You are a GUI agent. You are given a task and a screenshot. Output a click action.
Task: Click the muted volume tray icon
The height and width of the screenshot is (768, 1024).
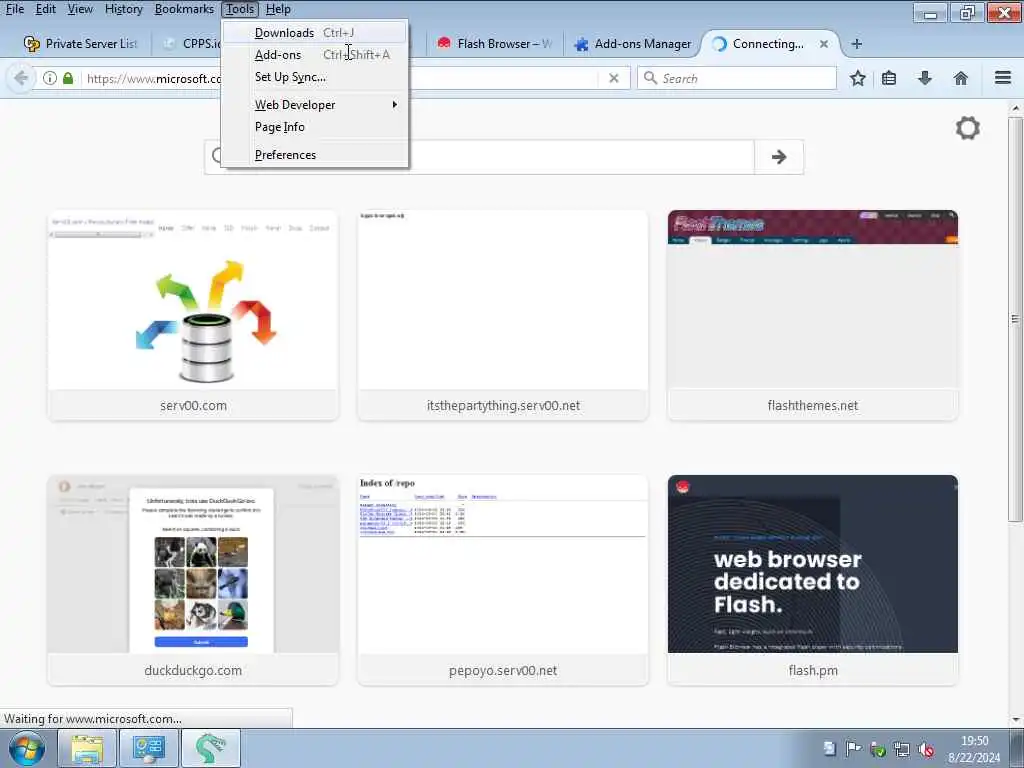click(x=925, y=749)
